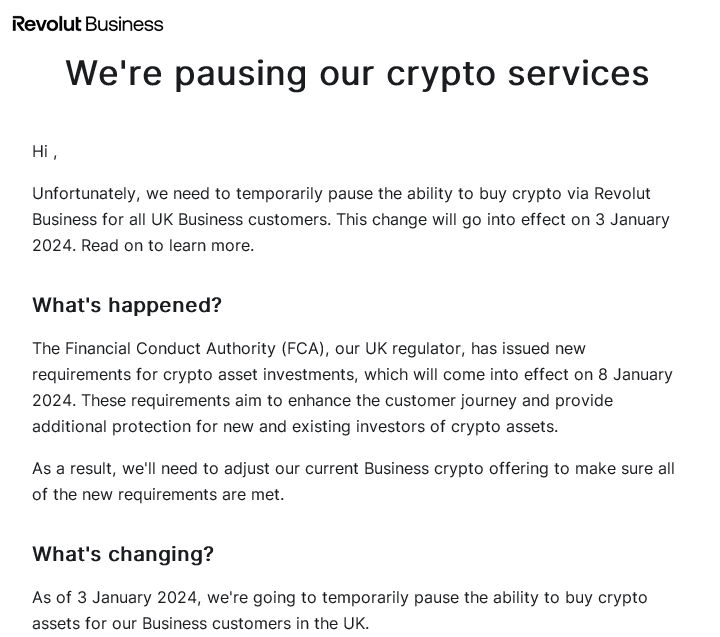The height and width of the screenshot is (637, 720).
Task: Click the Revolut Business logo
Action: tap(88, 24)
